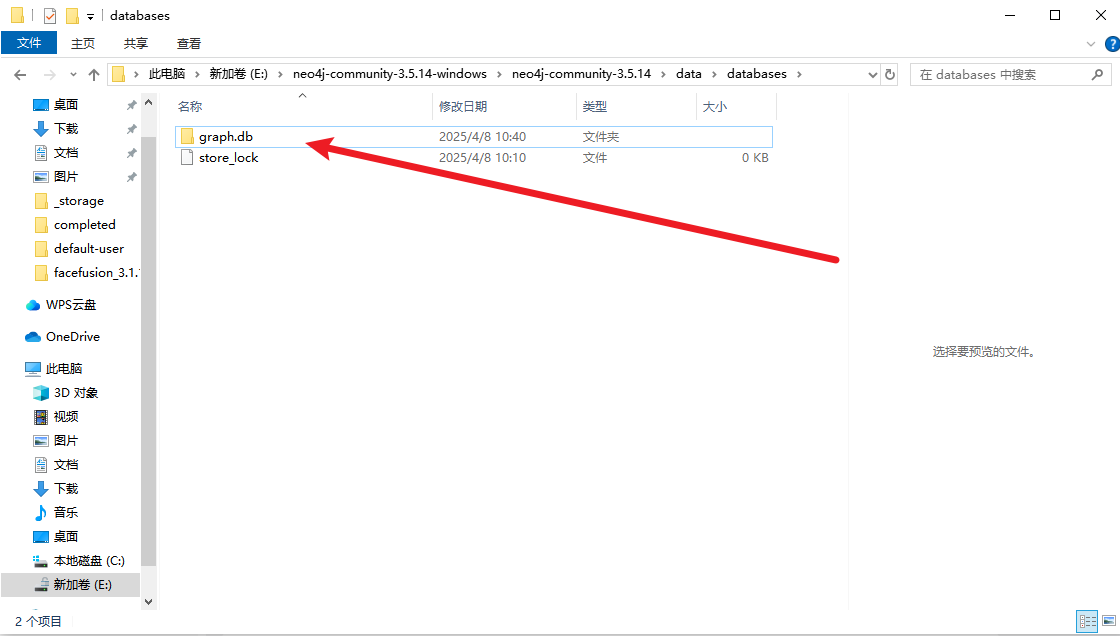Click in the databases search box

coord(1000,74)
